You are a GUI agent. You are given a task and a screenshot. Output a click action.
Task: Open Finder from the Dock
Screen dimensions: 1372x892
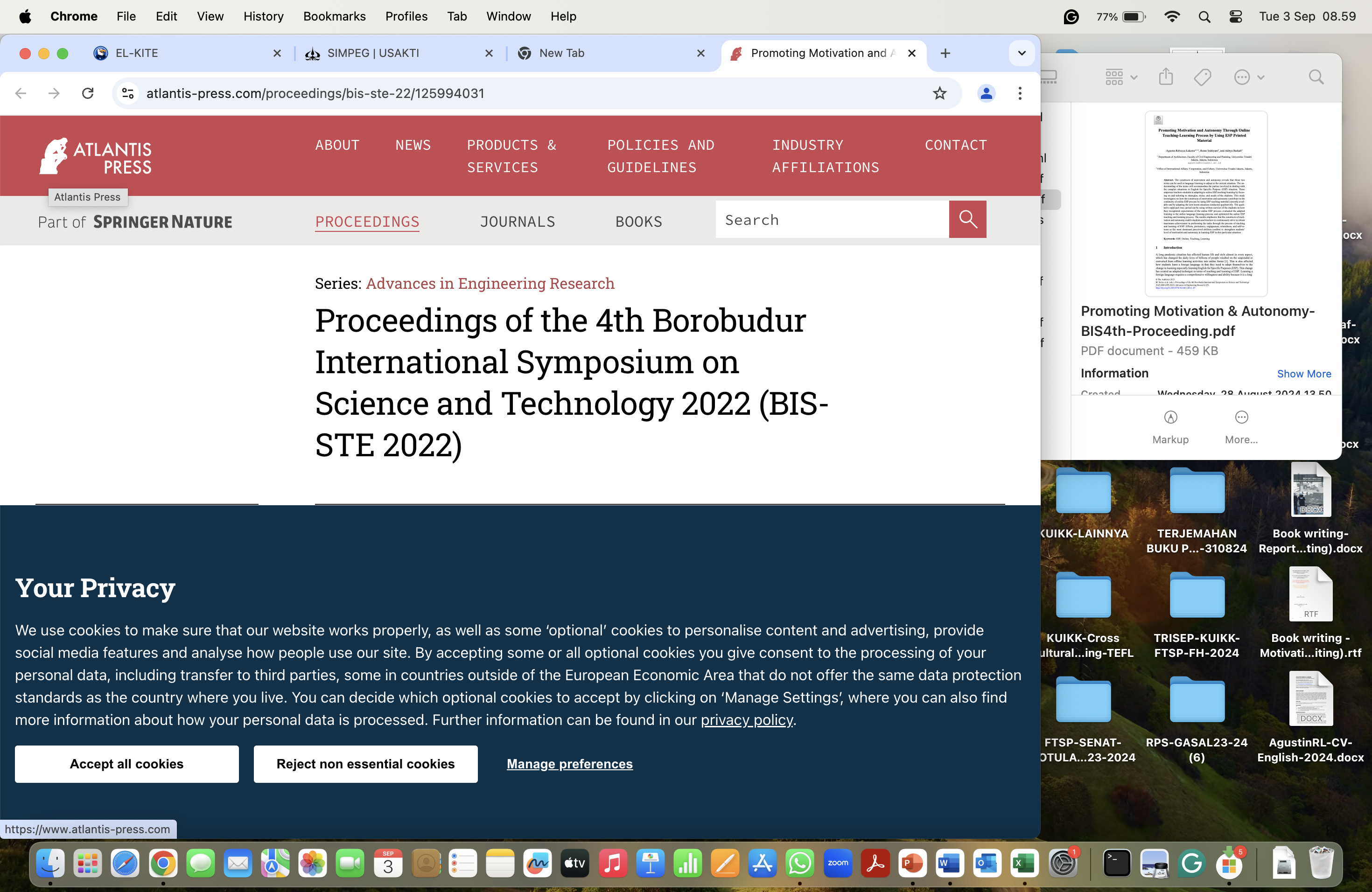pos(50,863)
